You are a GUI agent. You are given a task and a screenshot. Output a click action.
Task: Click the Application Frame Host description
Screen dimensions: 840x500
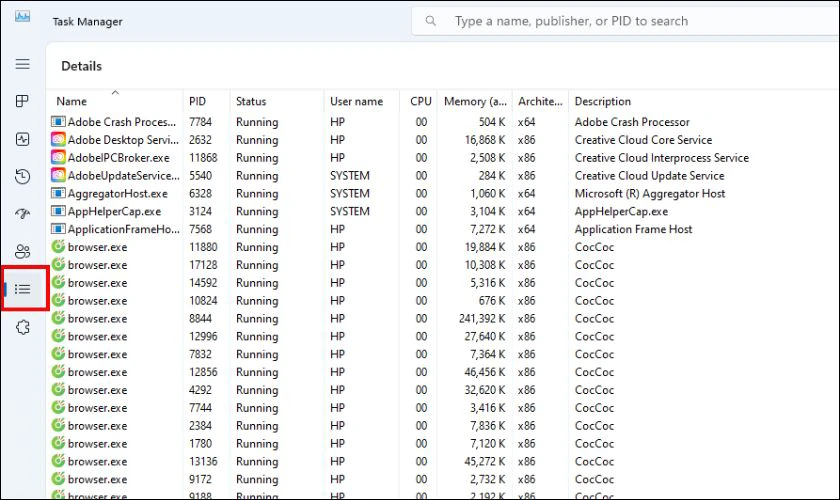pyautogui.click(x=633, y=229)
